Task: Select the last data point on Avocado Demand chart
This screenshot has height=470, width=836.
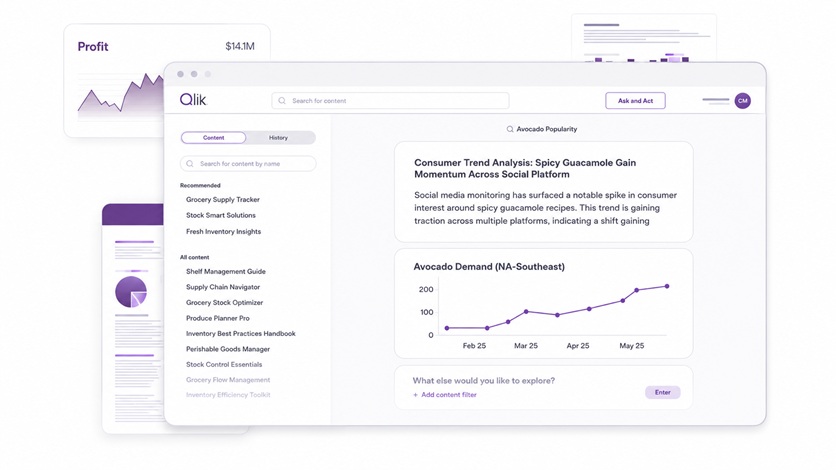Action: 667,286
